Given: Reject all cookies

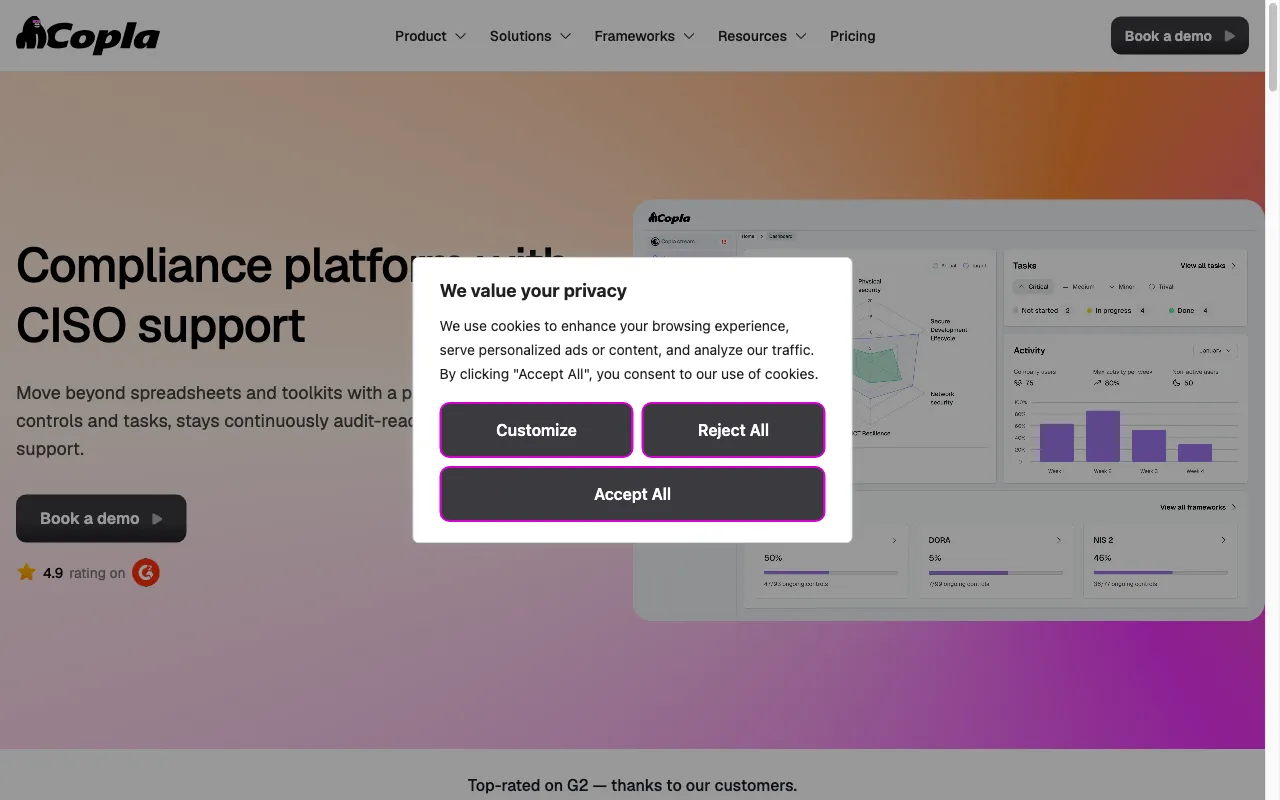Looking at the screenshot, I should pos(733,430).
